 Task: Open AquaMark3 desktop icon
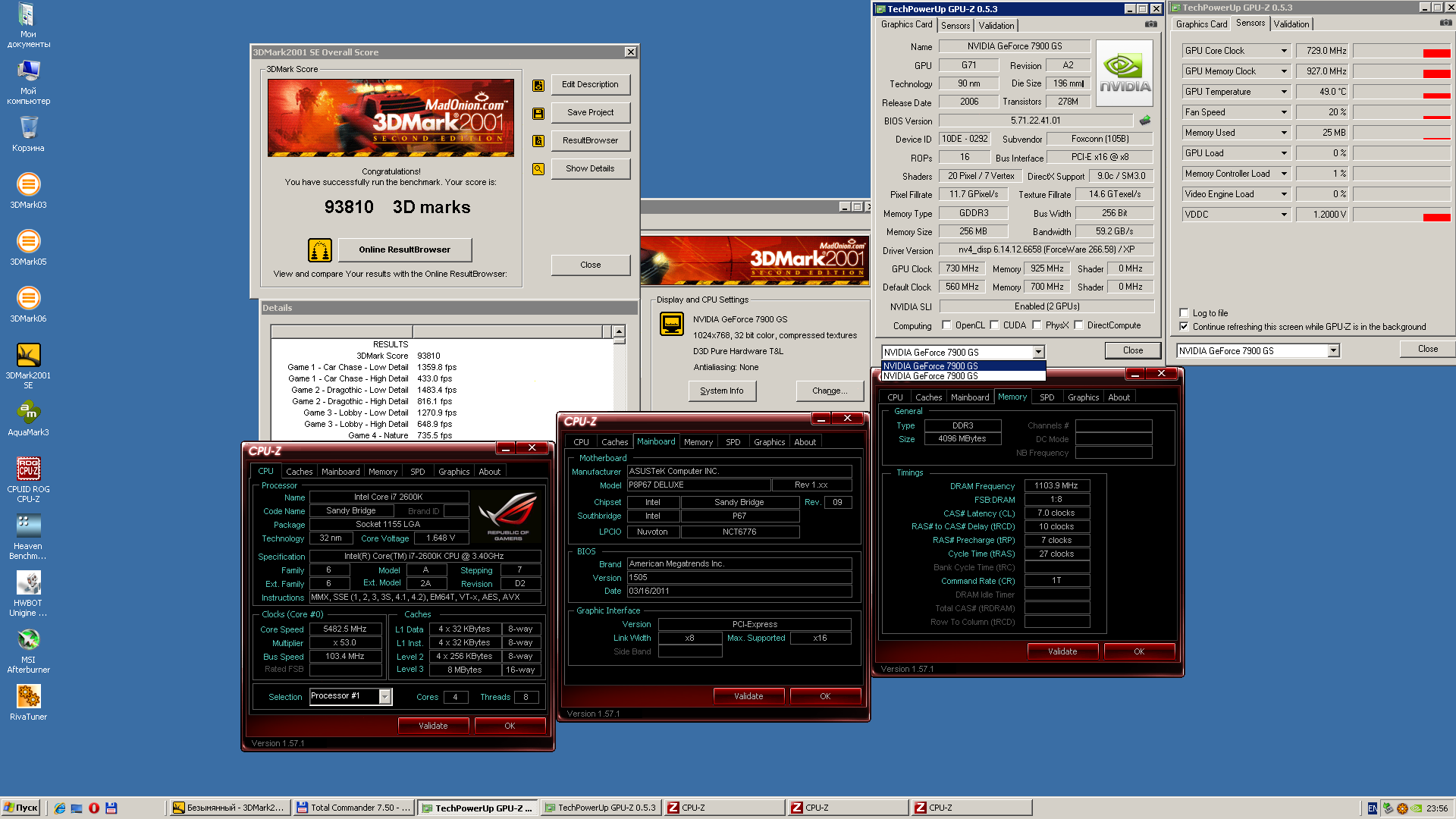pyautogui.click(x=28, y=418)
